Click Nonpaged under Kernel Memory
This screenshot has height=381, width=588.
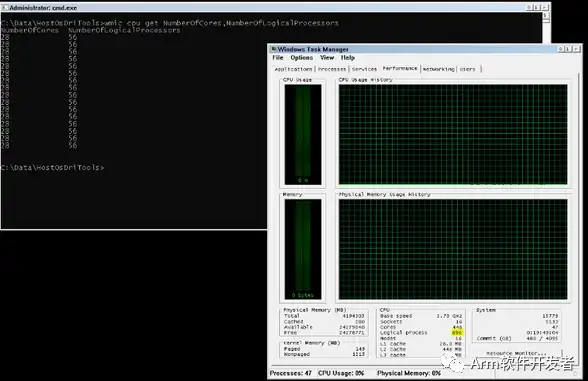(324, 354)
